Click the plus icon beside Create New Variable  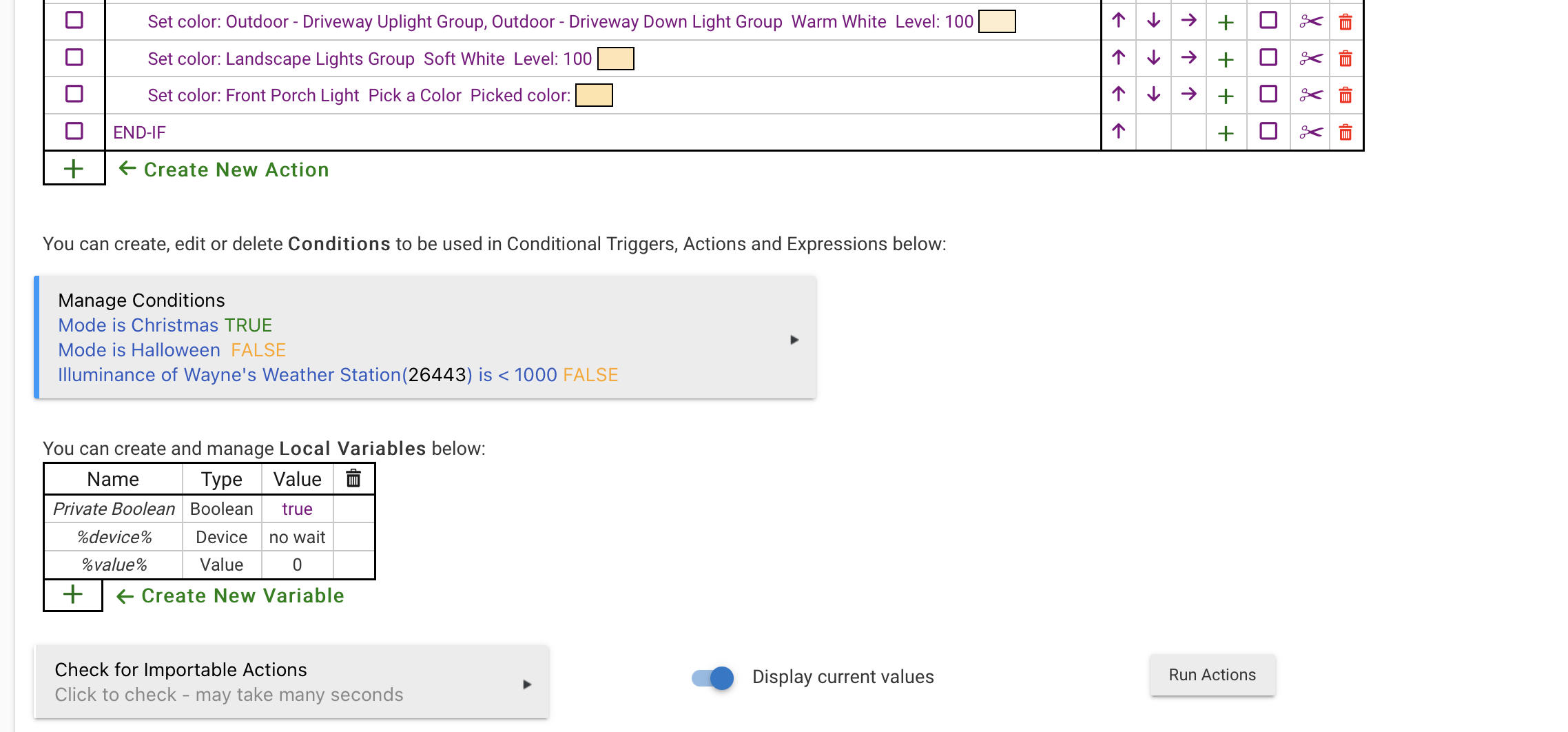(x=73, y=596)
